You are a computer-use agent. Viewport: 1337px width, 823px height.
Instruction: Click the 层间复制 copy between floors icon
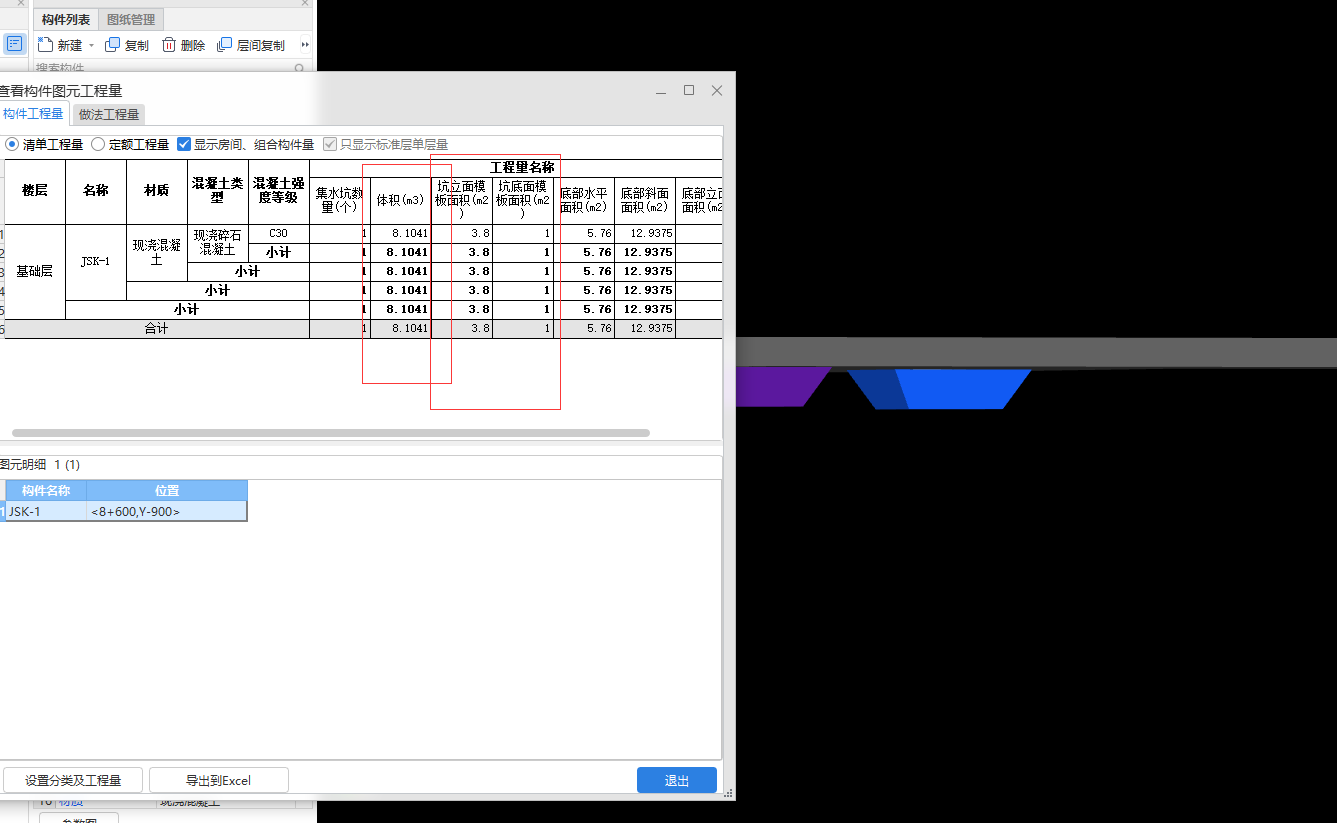[x=224, y=45]
